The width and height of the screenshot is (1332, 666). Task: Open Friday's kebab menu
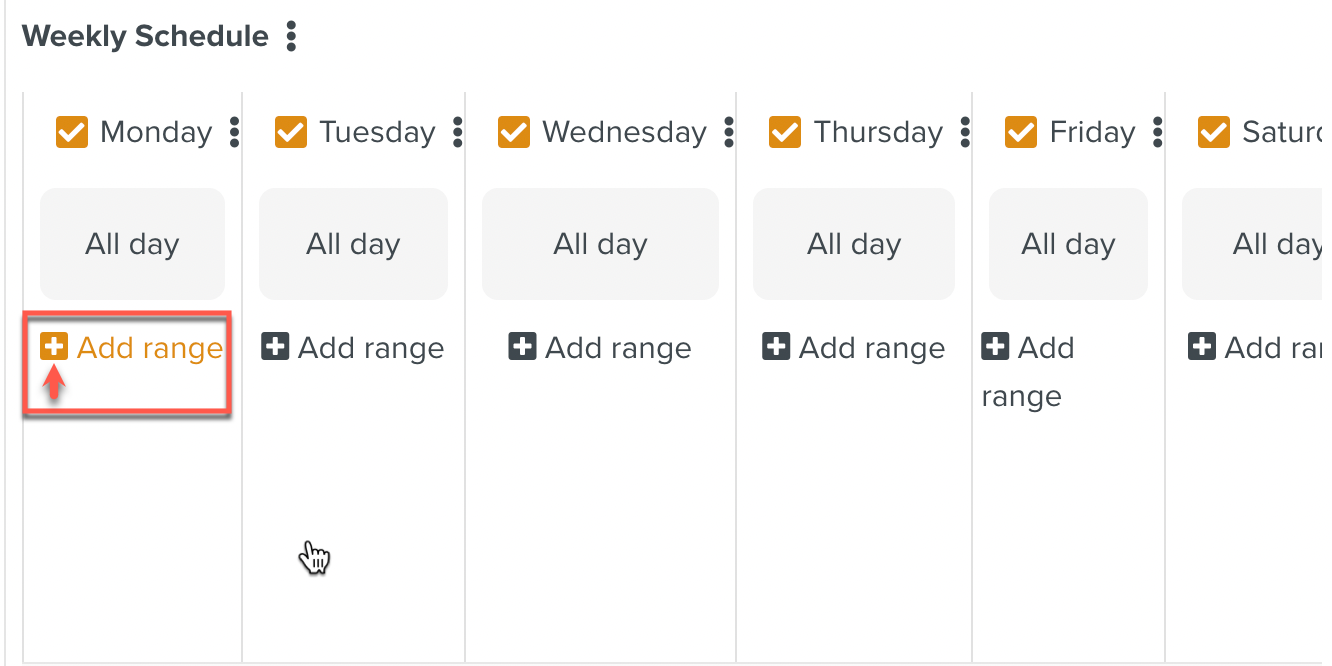[x=1158, y=132]
